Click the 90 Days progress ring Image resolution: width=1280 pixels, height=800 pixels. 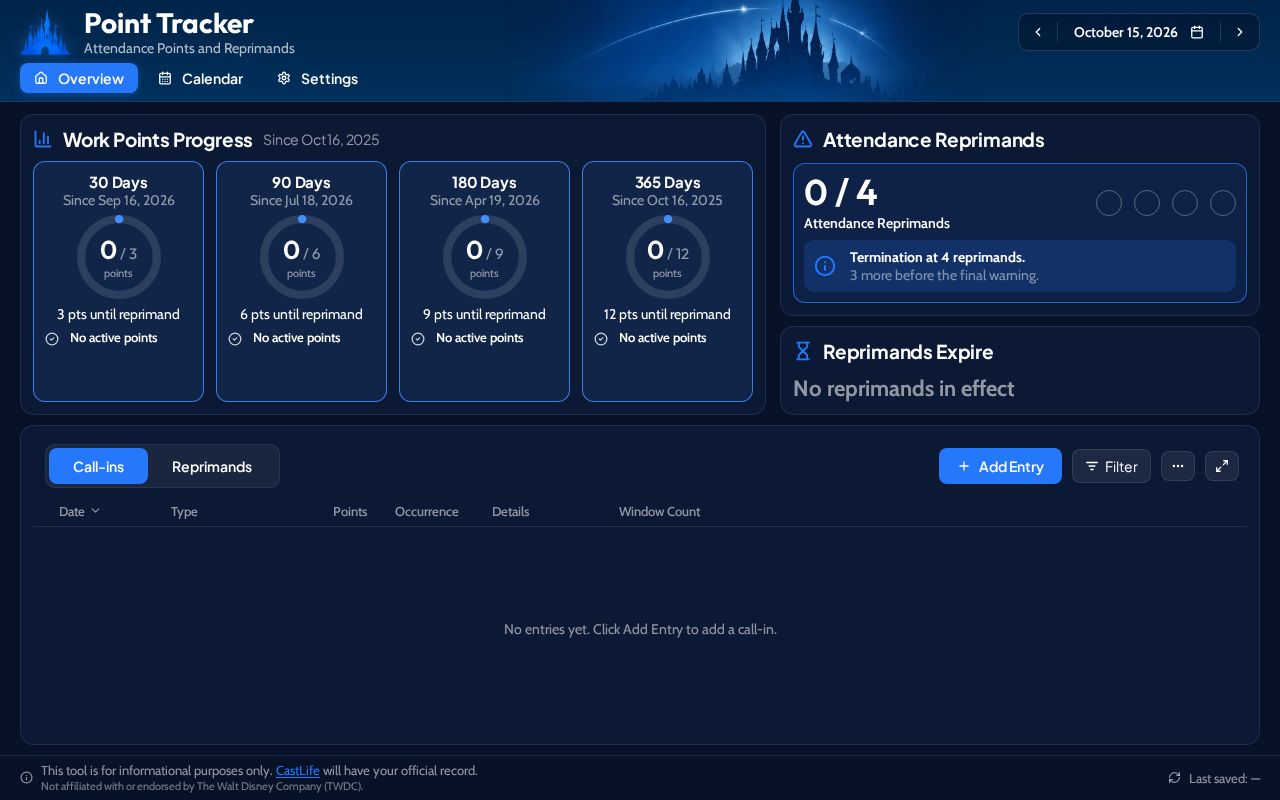[x=301, y=257]
